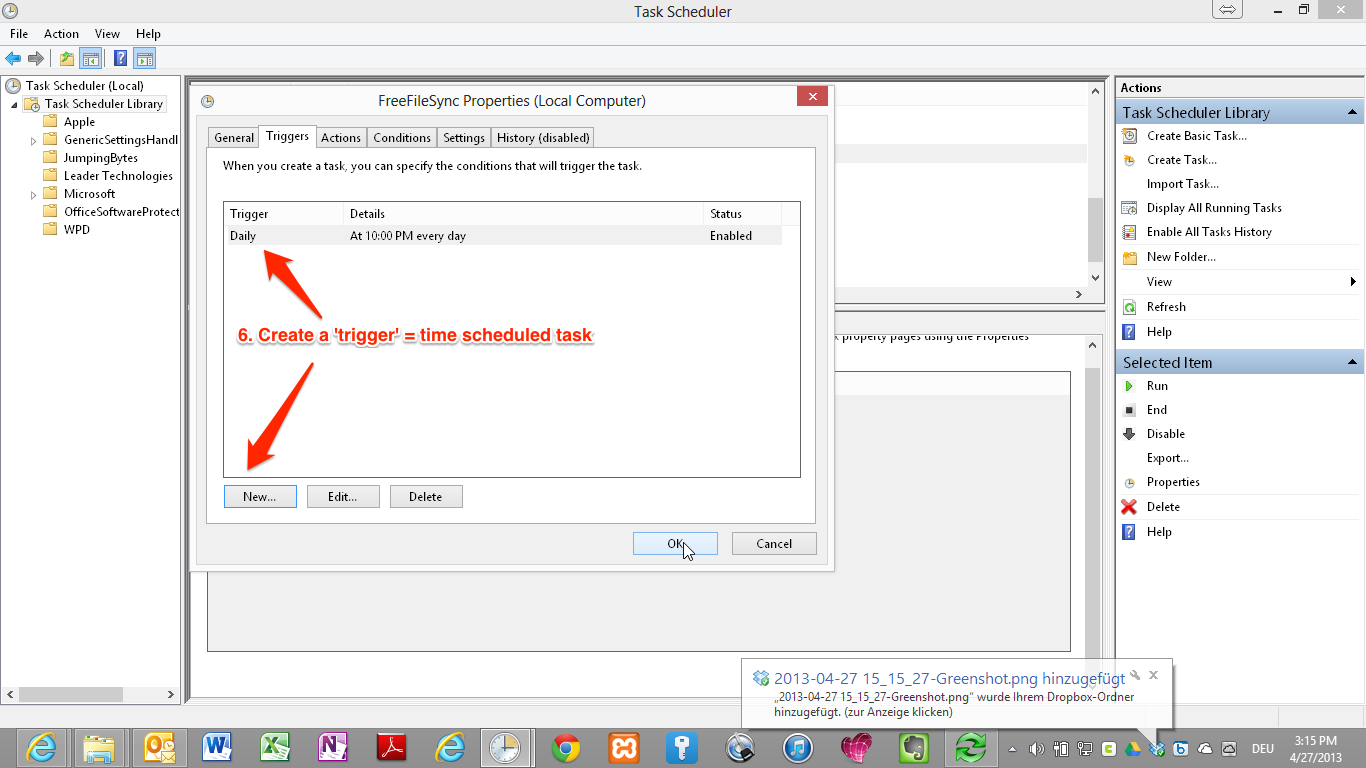Collapse the Task Scheduler Library node
This screenshot has height=768, width=1366.
pyautogui.click(x=15, y=105)
